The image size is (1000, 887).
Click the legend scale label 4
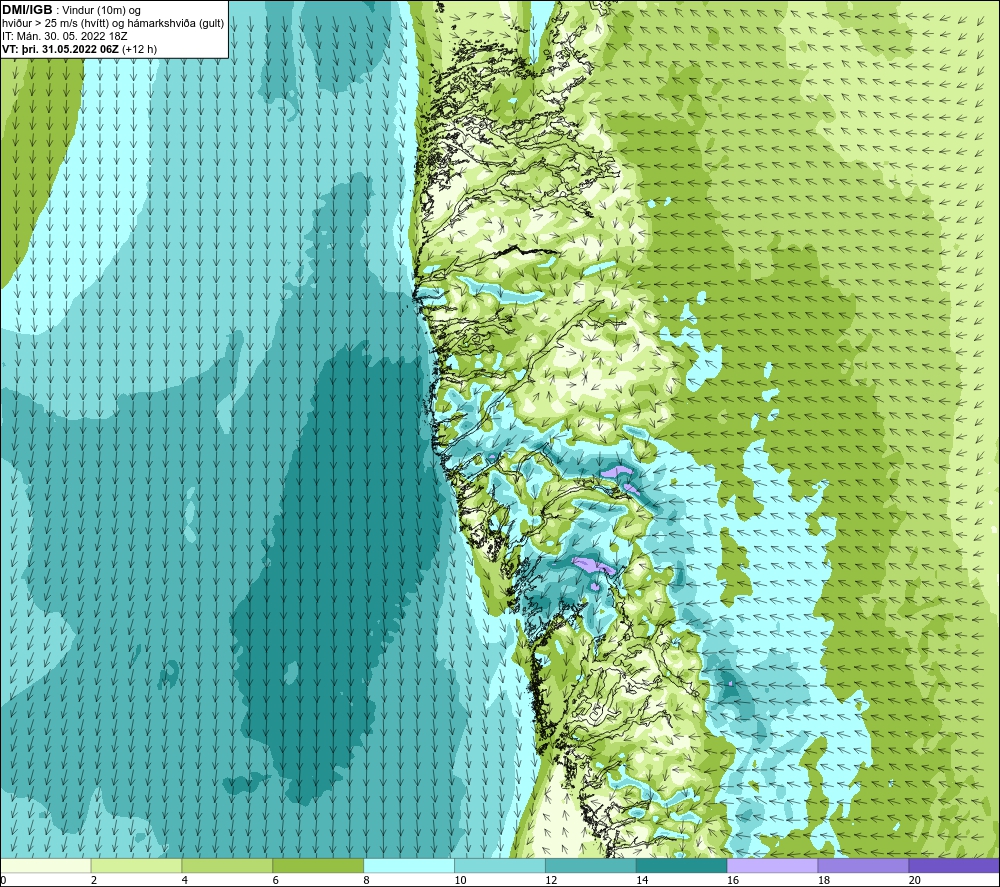click(185, 880)
